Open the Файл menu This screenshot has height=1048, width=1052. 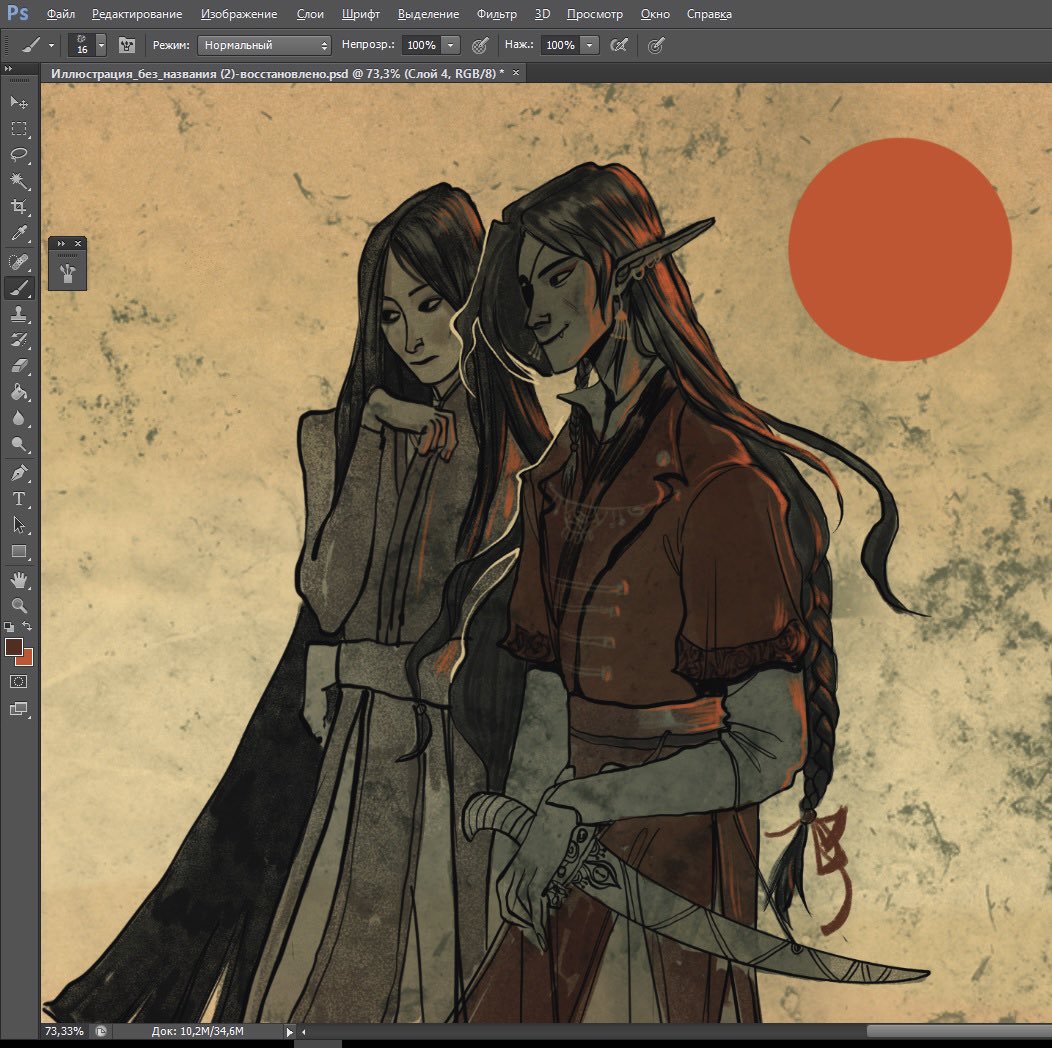point(60,14)
